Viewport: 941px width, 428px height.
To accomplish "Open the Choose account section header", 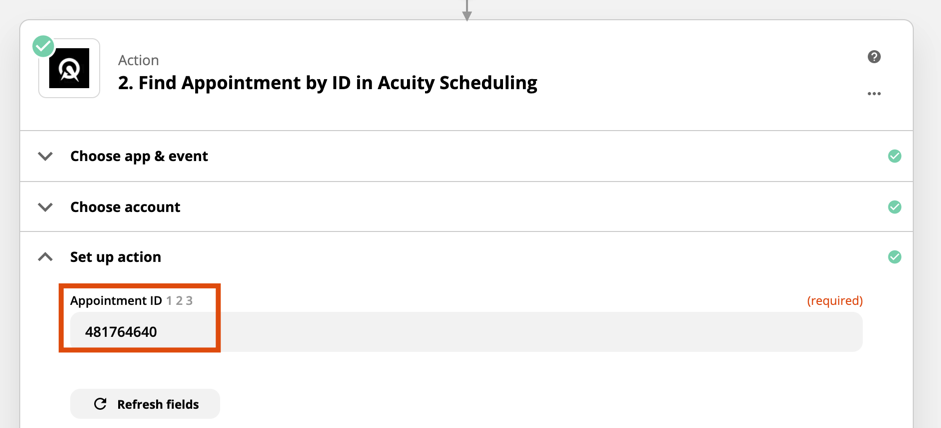I will (x=466, y=207).
